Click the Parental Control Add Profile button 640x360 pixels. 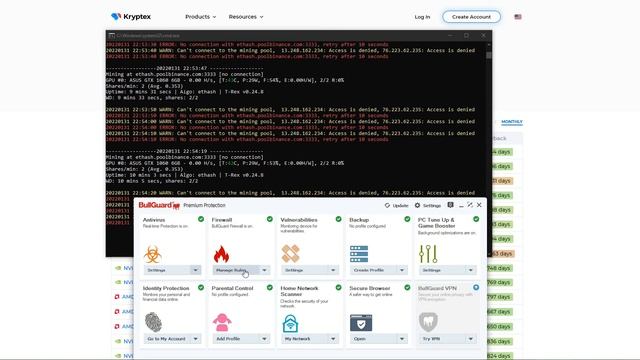tap(236, 339)
